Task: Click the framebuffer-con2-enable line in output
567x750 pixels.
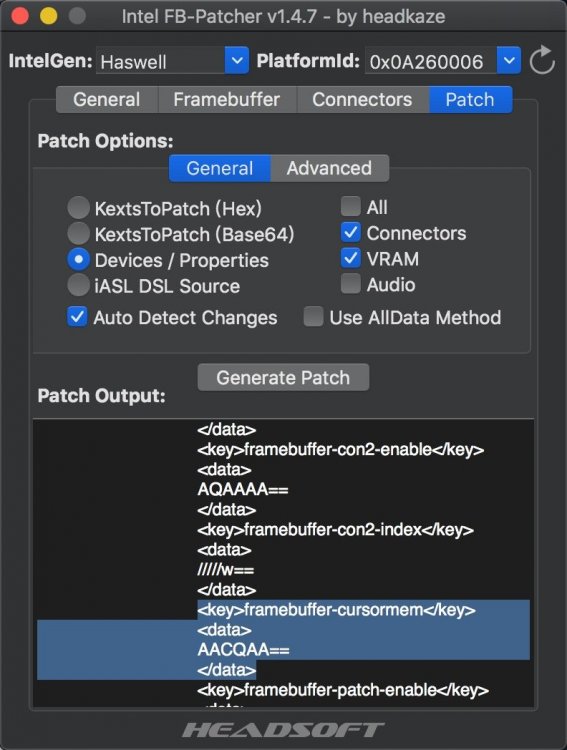Action: tap(340, 450)
